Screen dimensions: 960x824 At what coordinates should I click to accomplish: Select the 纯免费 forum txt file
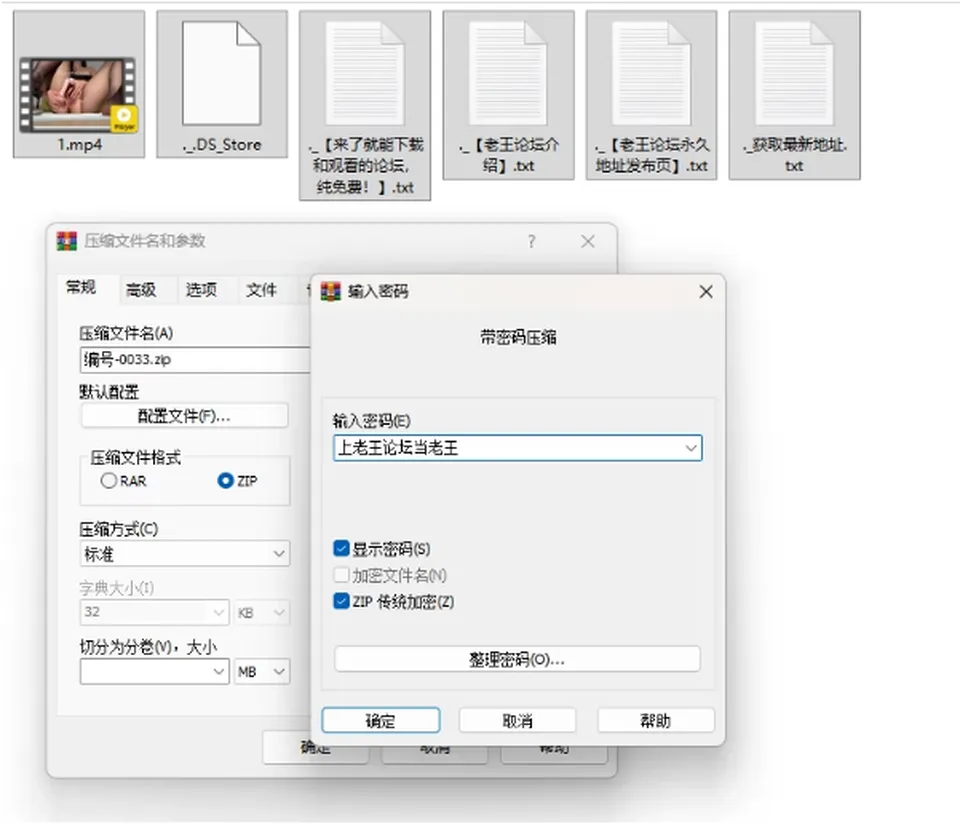click(365, 105)
